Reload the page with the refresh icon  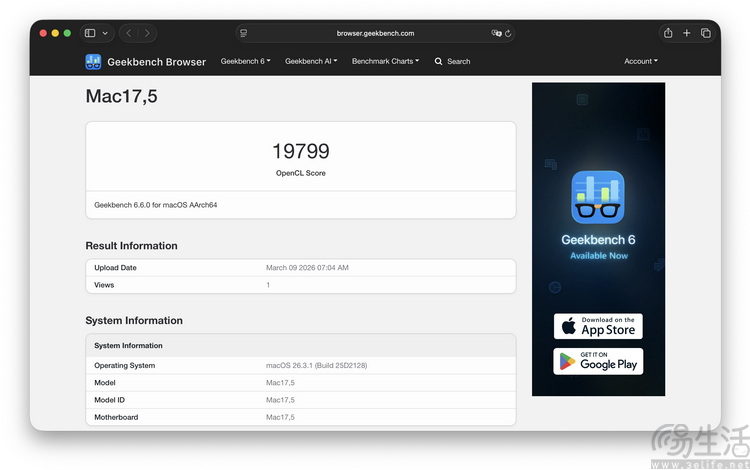click(508, 33)
